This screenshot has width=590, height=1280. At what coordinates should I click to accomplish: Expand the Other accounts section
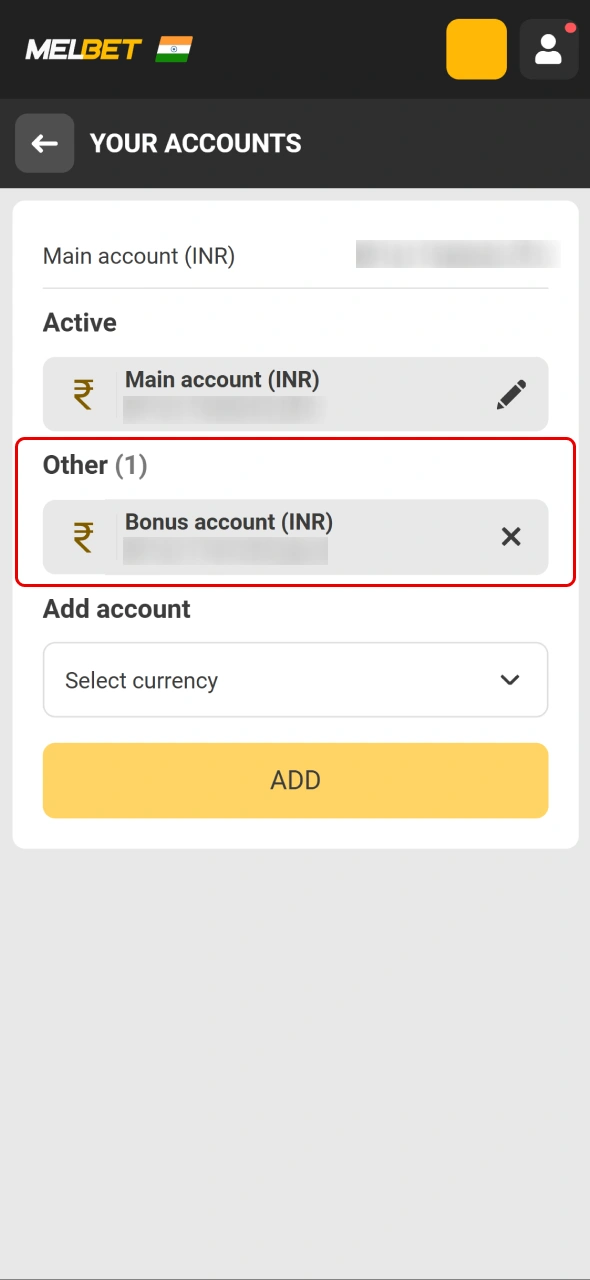[95, 464]
